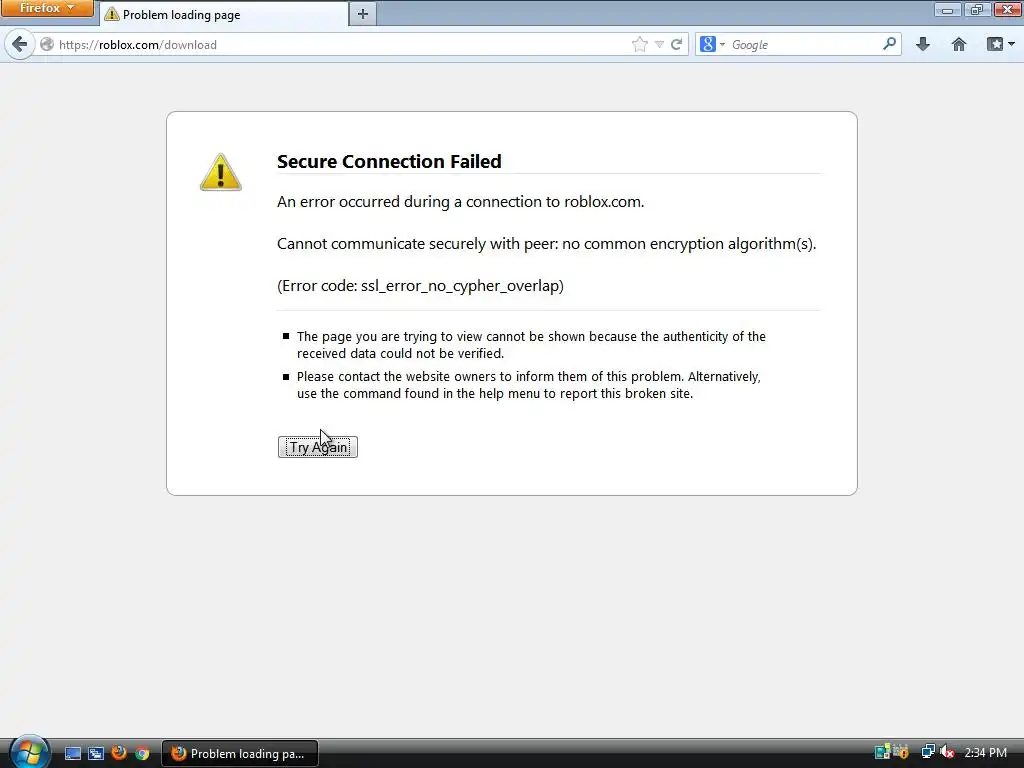Click the search magnifier icon
The image size is (1024, 768).
[x=889, y=44]
